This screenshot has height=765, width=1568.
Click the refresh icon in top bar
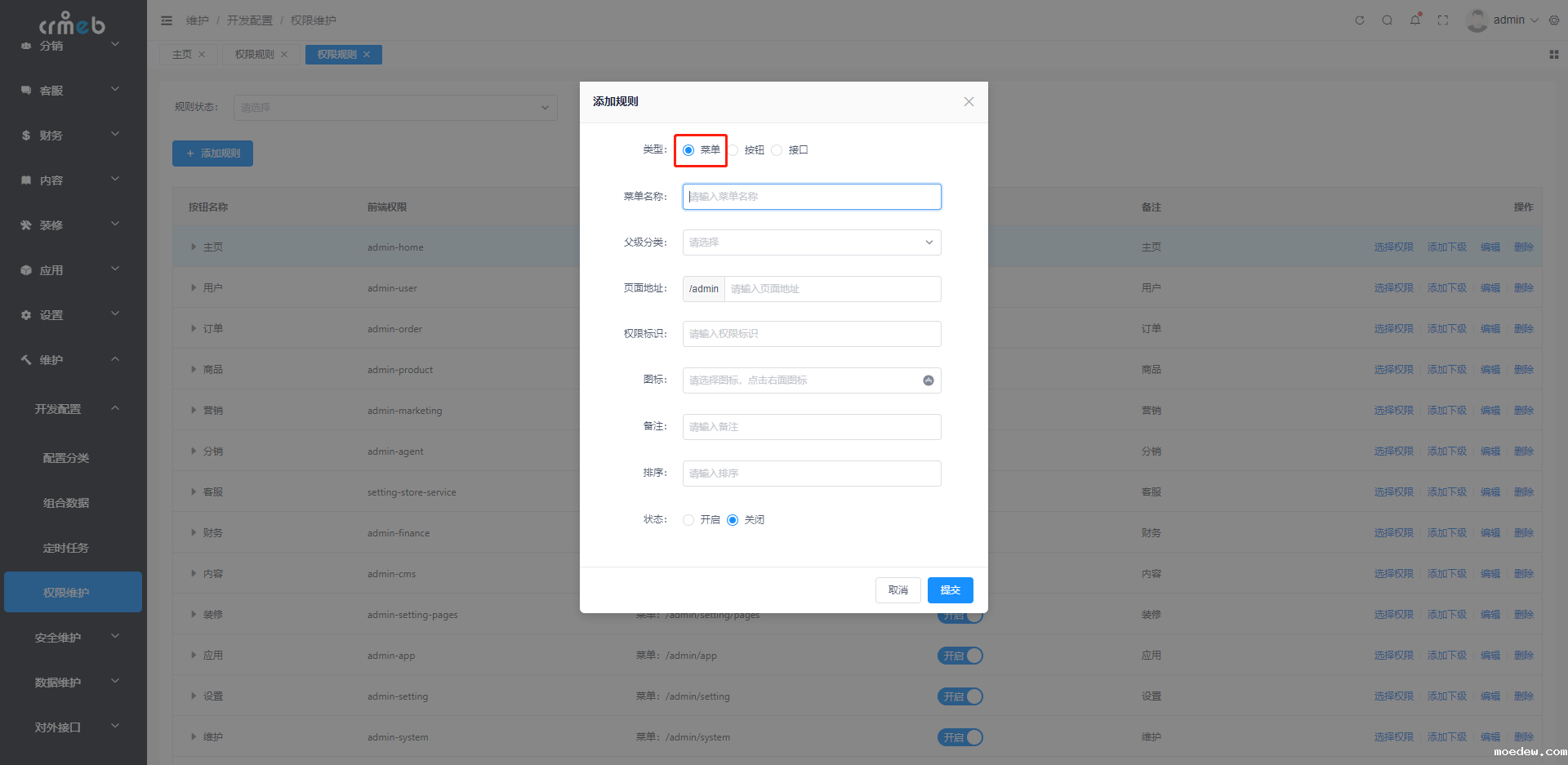pyautogui.click(x=1360, y=20)
